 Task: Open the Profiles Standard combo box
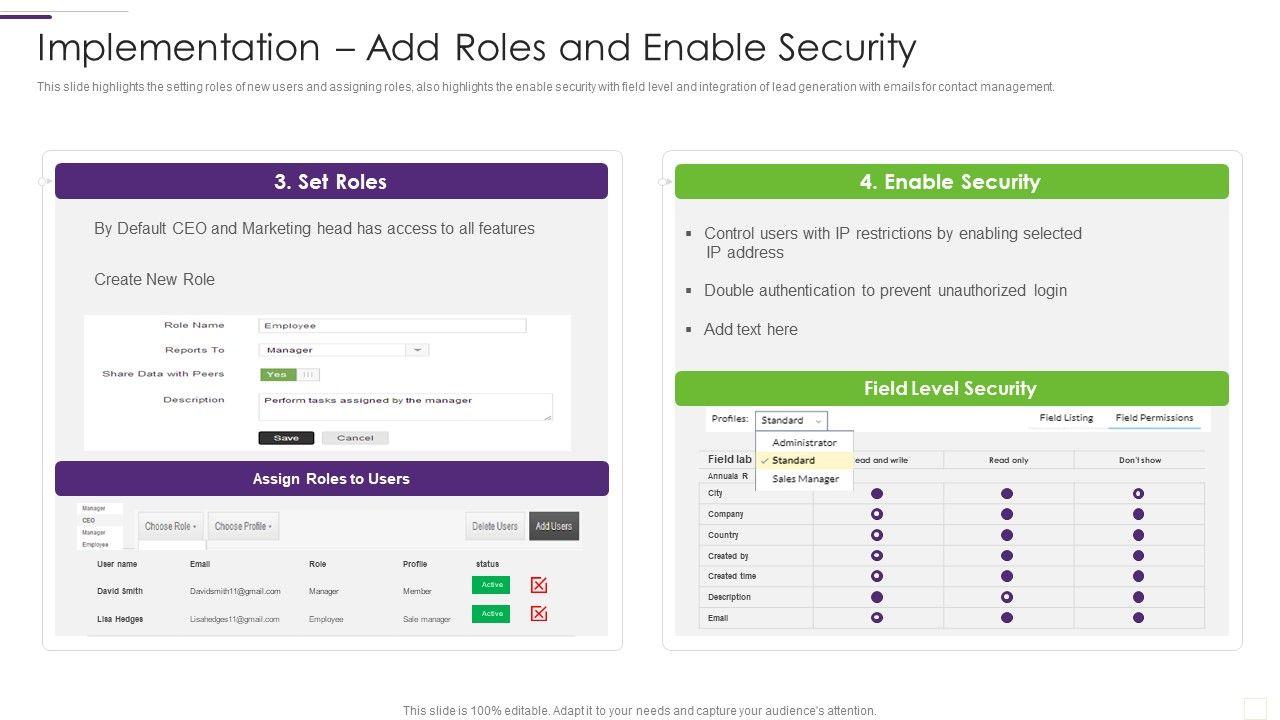(x=790, y=421)
